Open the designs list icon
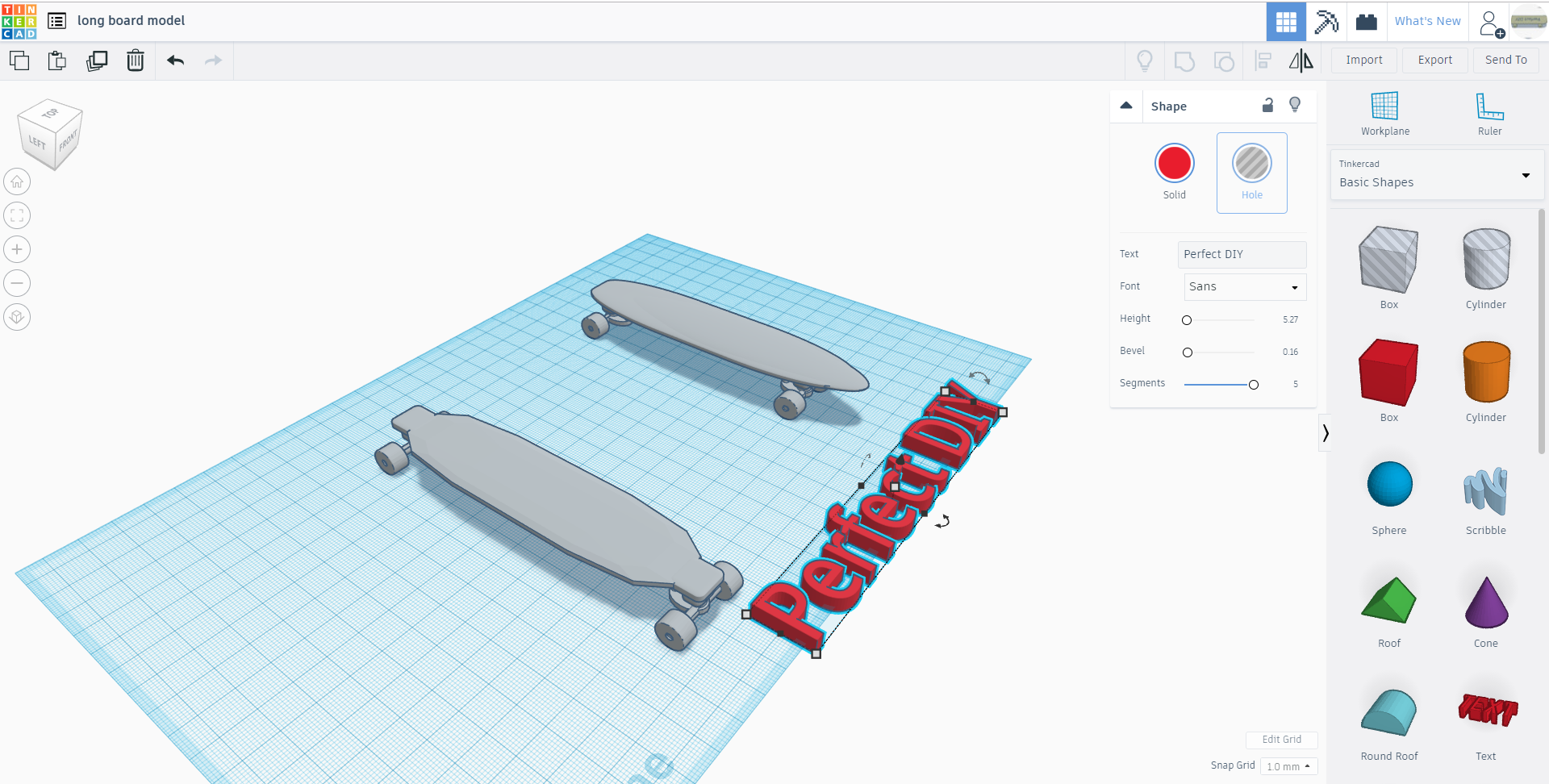The image size is (1549, 784). tap(56, 21)
